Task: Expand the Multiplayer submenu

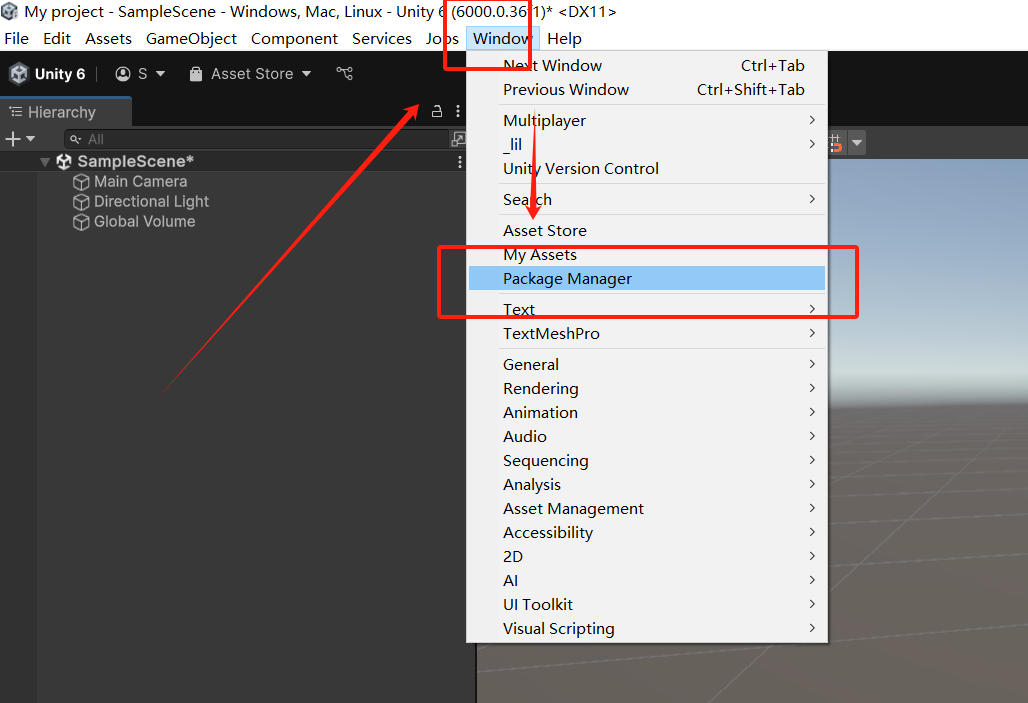Action: 647,121
